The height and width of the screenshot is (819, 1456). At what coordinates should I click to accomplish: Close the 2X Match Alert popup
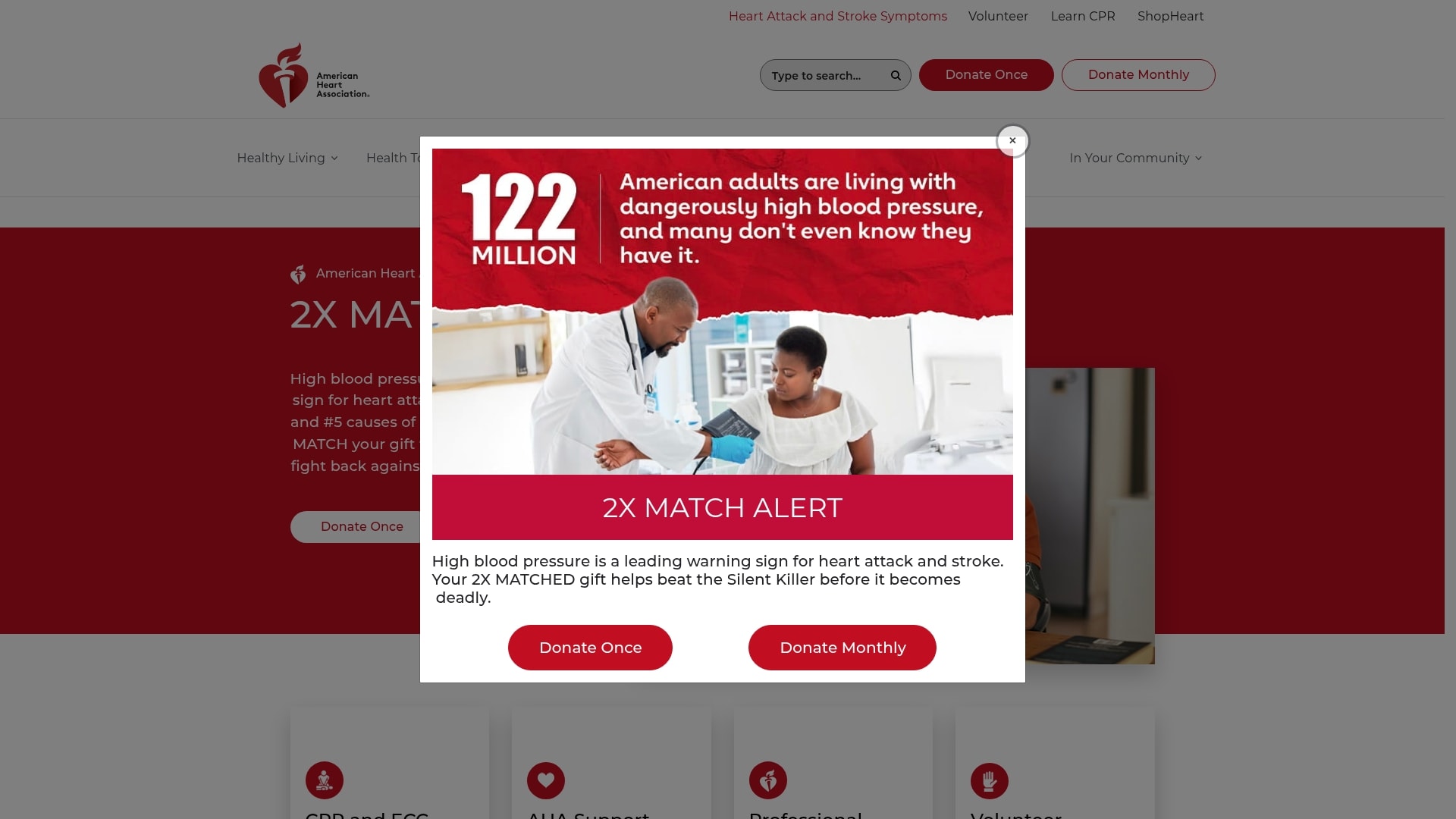tap(1012, 141)
